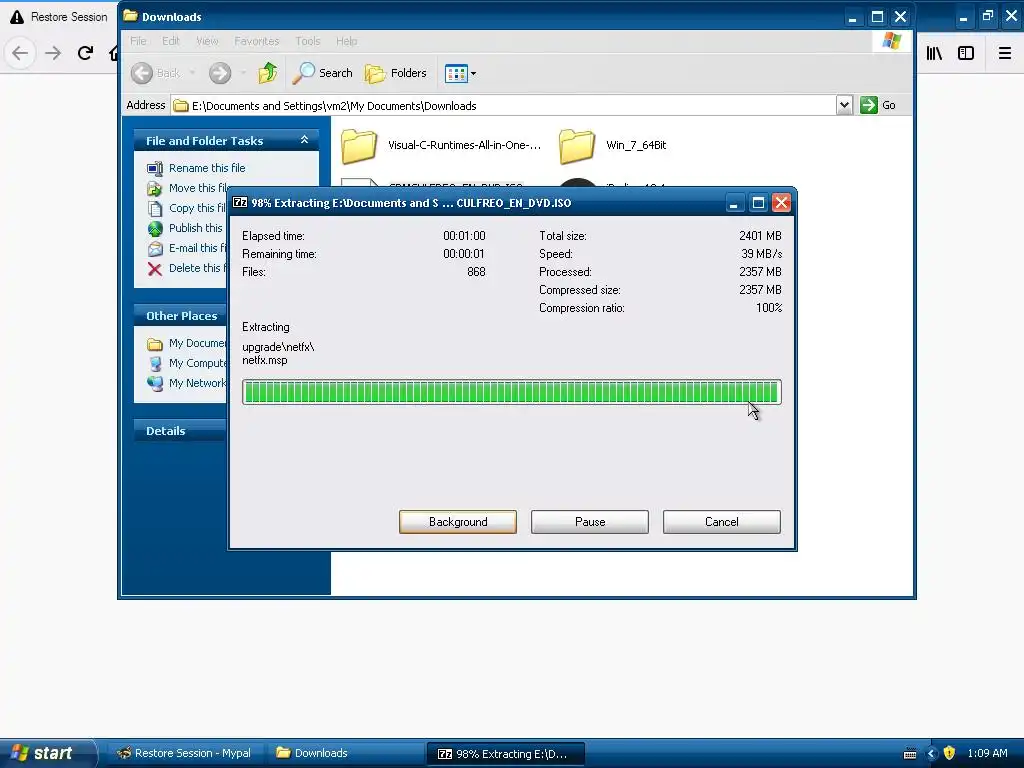Toggle the Folders pane button

[396, 73]
